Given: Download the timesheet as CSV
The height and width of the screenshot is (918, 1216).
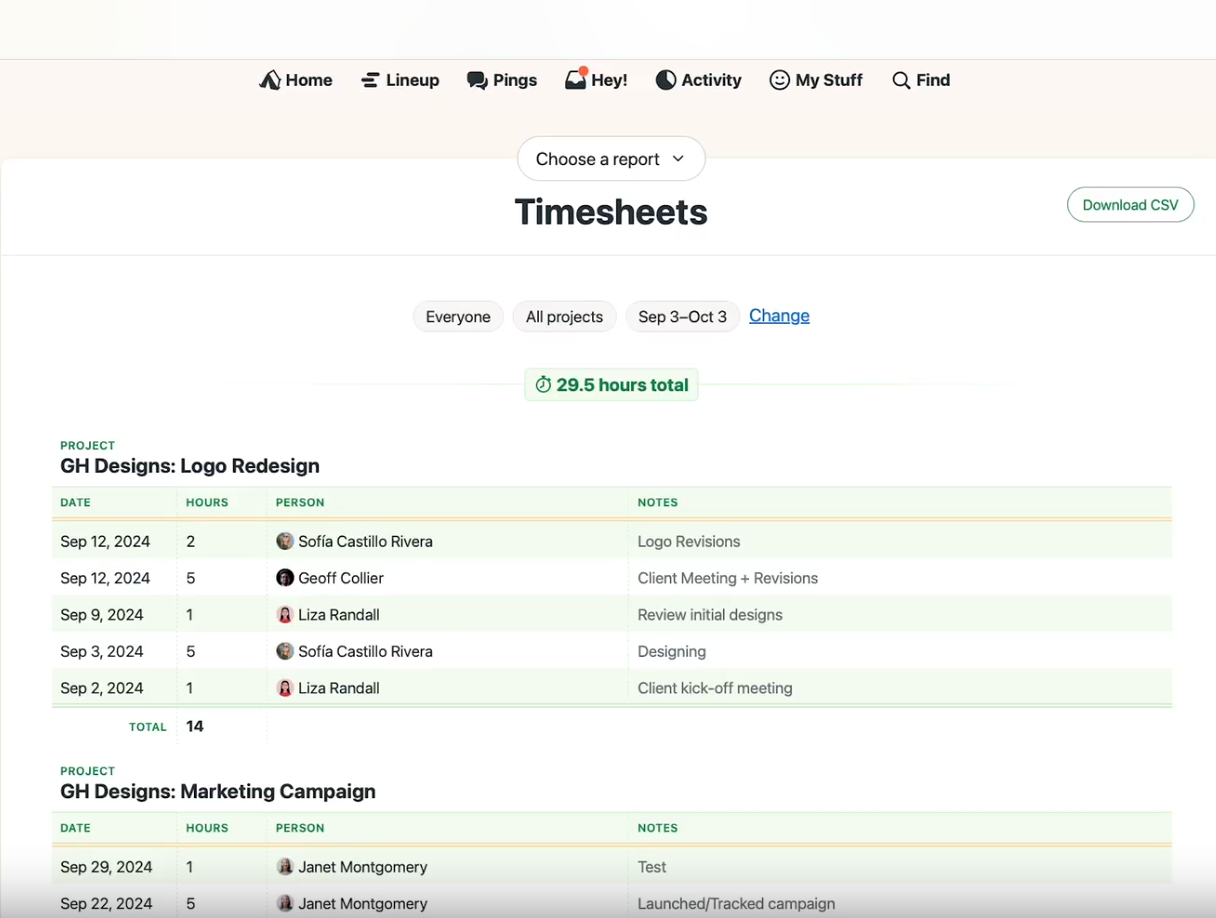Looking at the screenshot, I should tap(1130, 204).
